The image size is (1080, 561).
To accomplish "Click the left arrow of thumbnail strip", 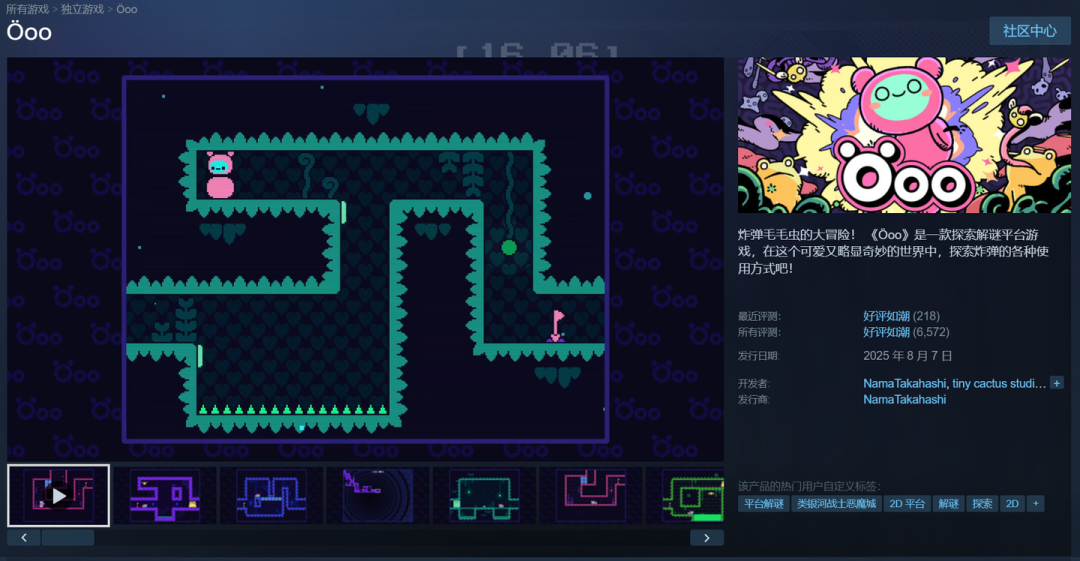I will tap(24, 538).
